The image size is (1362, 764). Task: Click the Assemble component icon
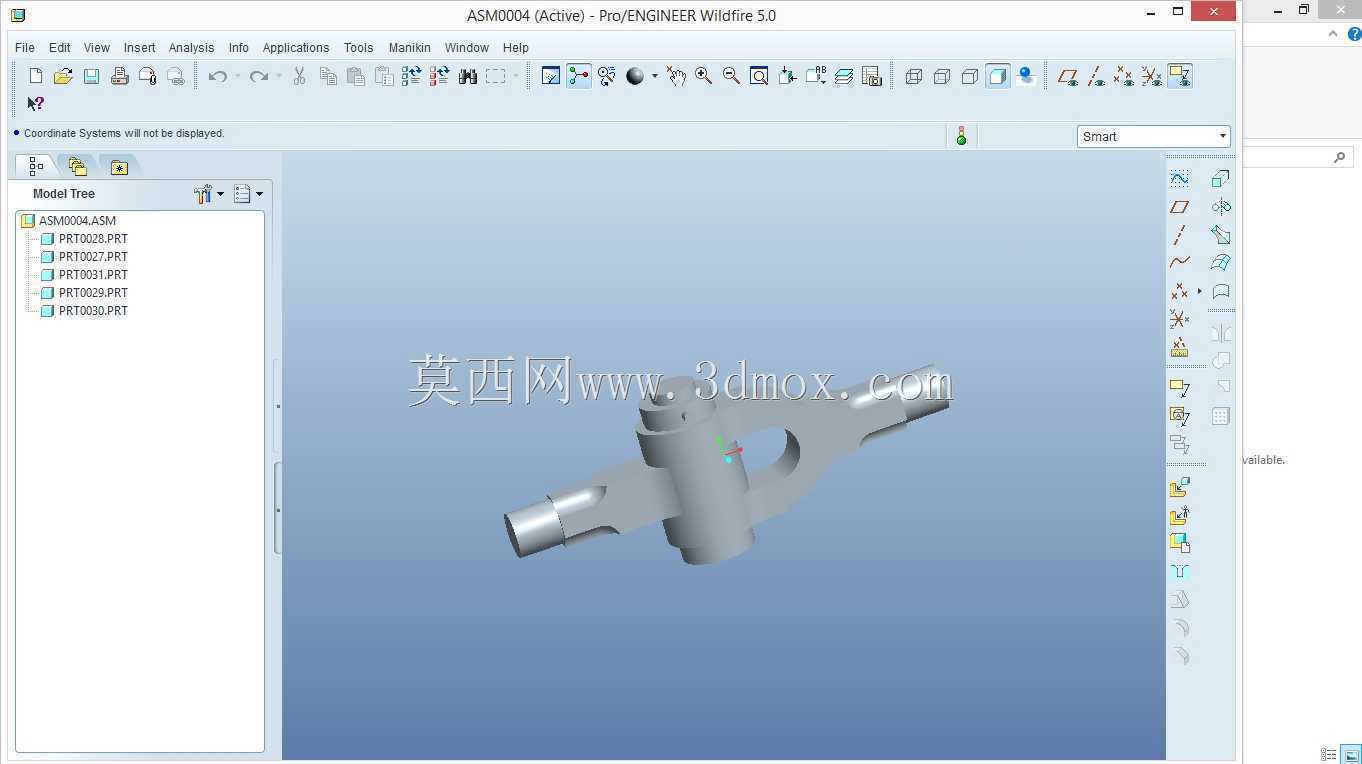[1180, 487]
